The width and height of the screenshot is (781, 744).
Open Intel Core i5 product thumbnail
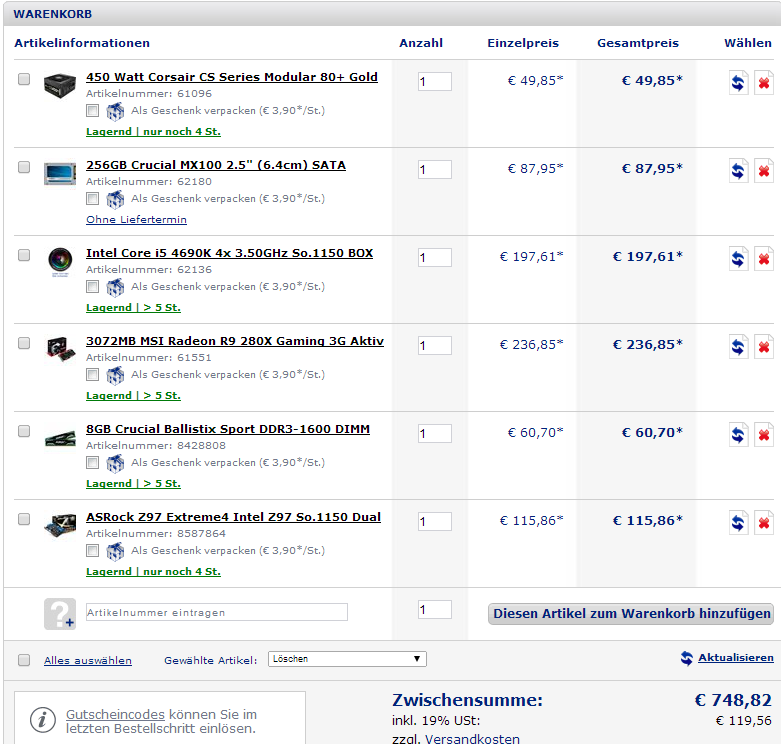pyautogui.click(x=60, y=261)
